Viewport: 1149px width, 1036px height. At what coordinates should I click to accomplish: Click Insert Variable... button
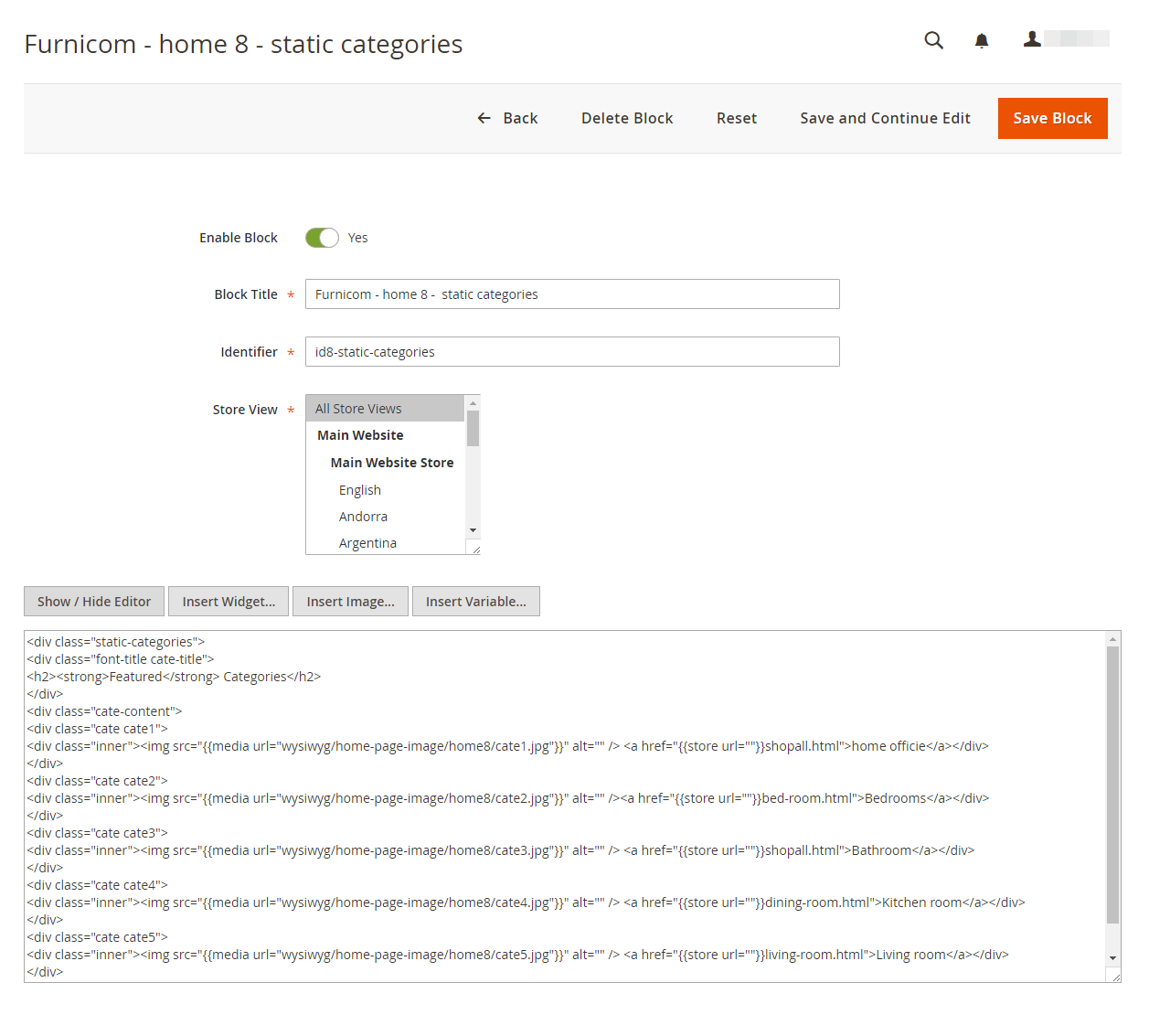click(x=475, y=602)
